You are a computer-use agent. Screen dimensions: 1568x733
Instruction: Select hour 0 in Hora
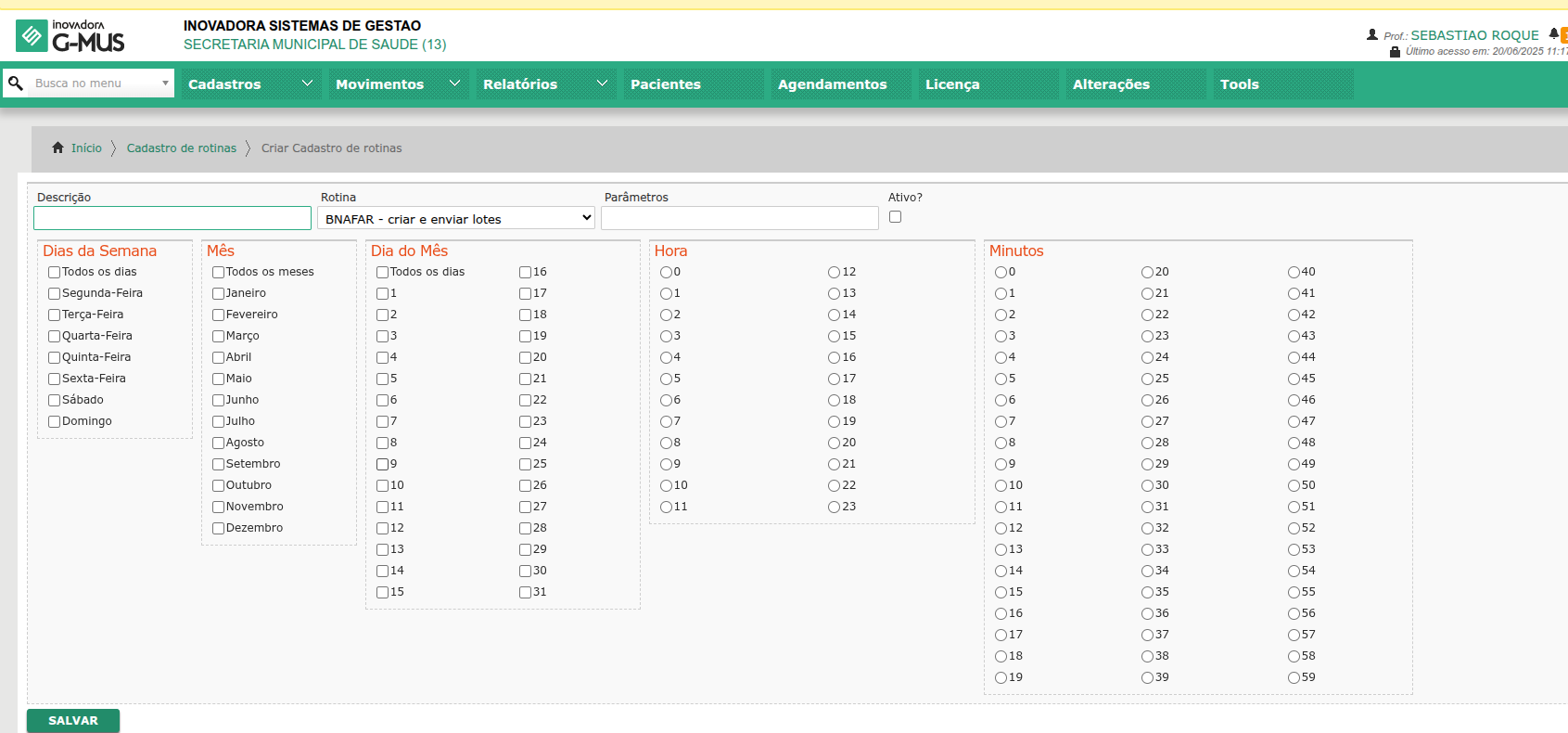[666, 273]
